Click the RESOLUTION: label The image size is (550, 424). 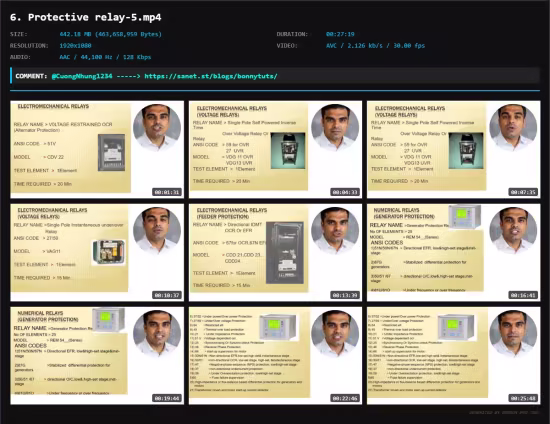tap(29, 46)
